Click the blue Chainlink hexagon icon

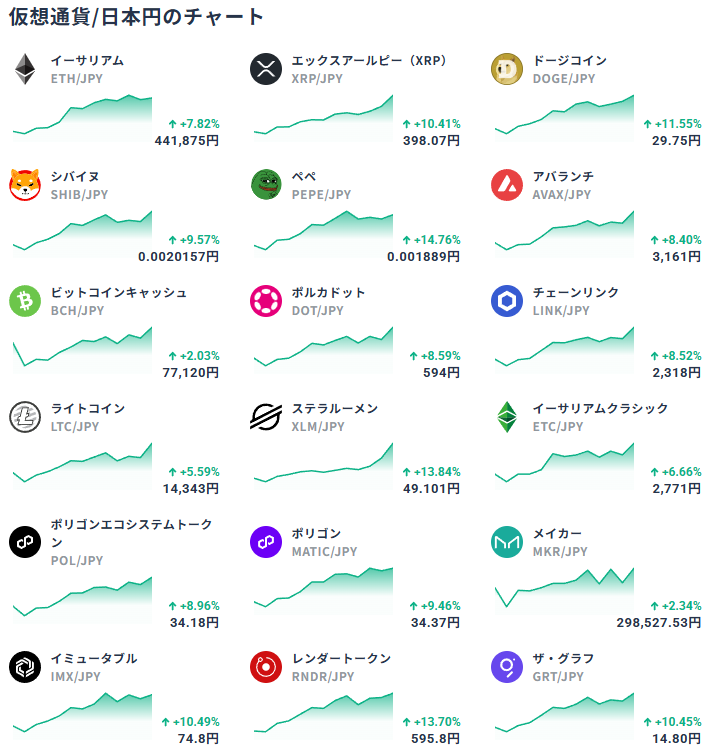click(x=507, y=301)
